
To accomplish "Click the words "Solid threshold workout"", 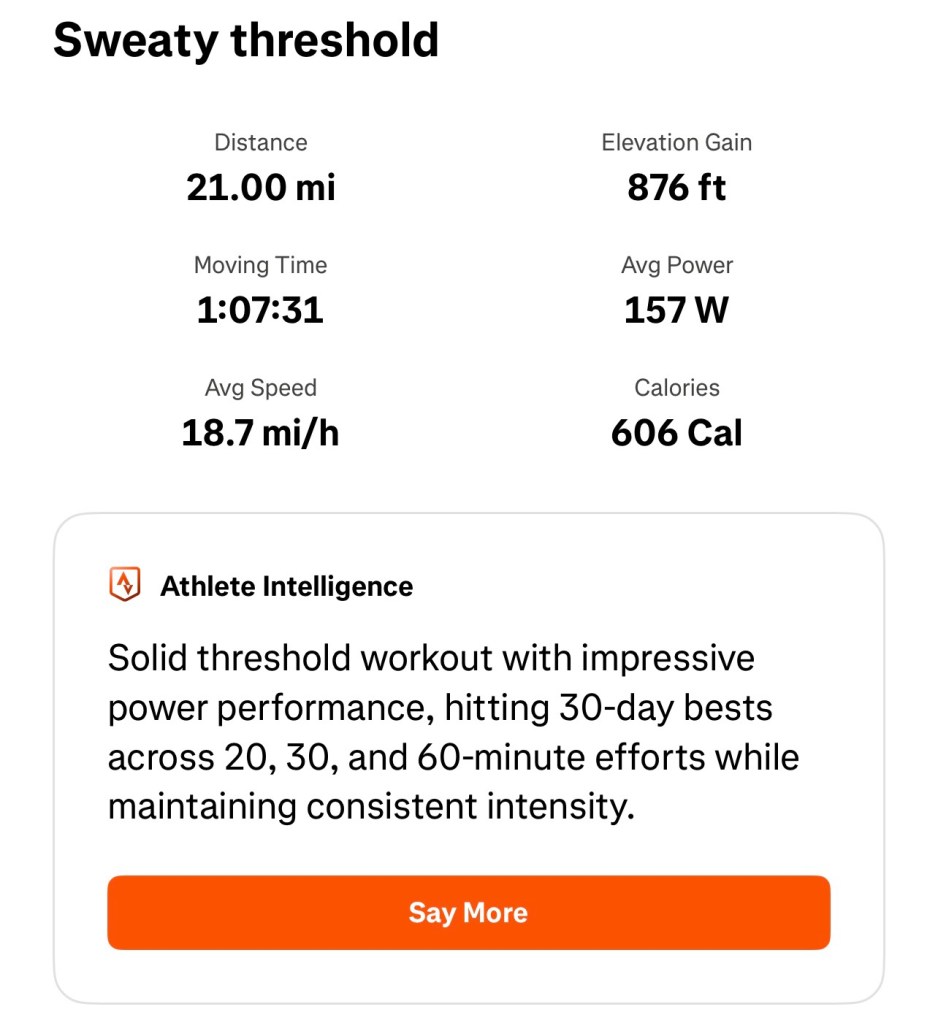I will pyautogui.click(x=300, y=659).
